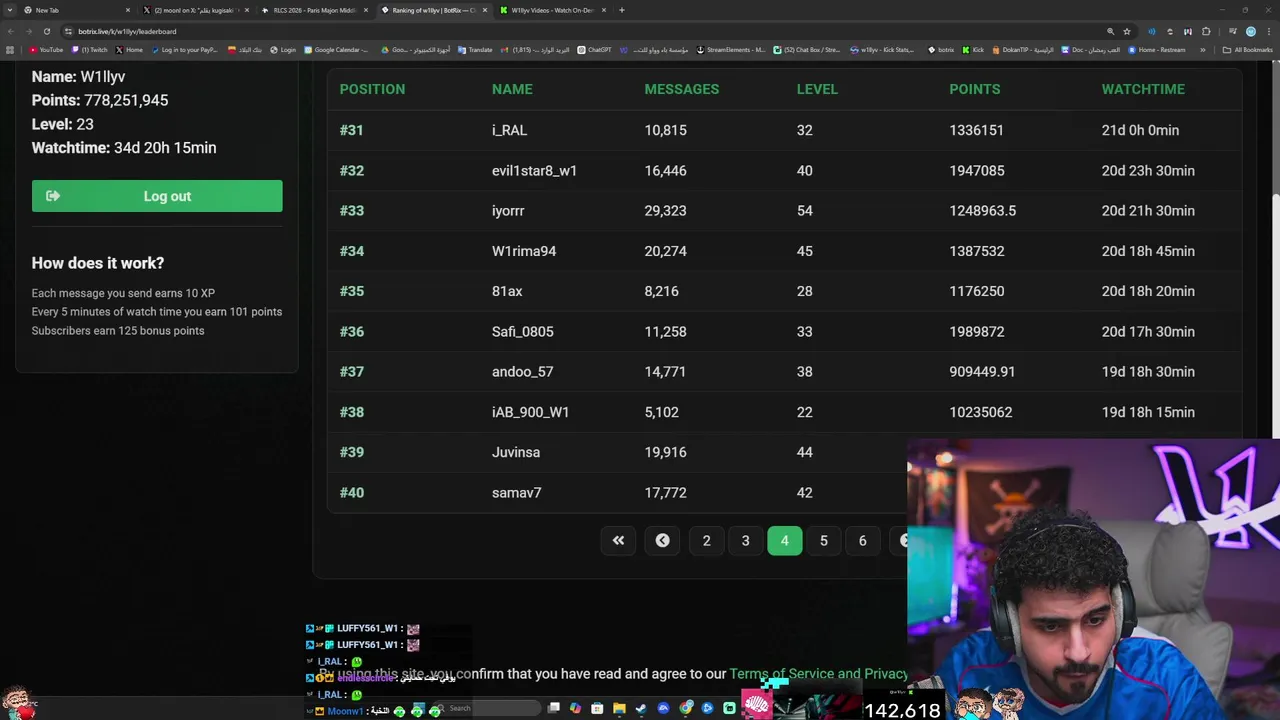Bookmark this page with the star icon

1127,31
